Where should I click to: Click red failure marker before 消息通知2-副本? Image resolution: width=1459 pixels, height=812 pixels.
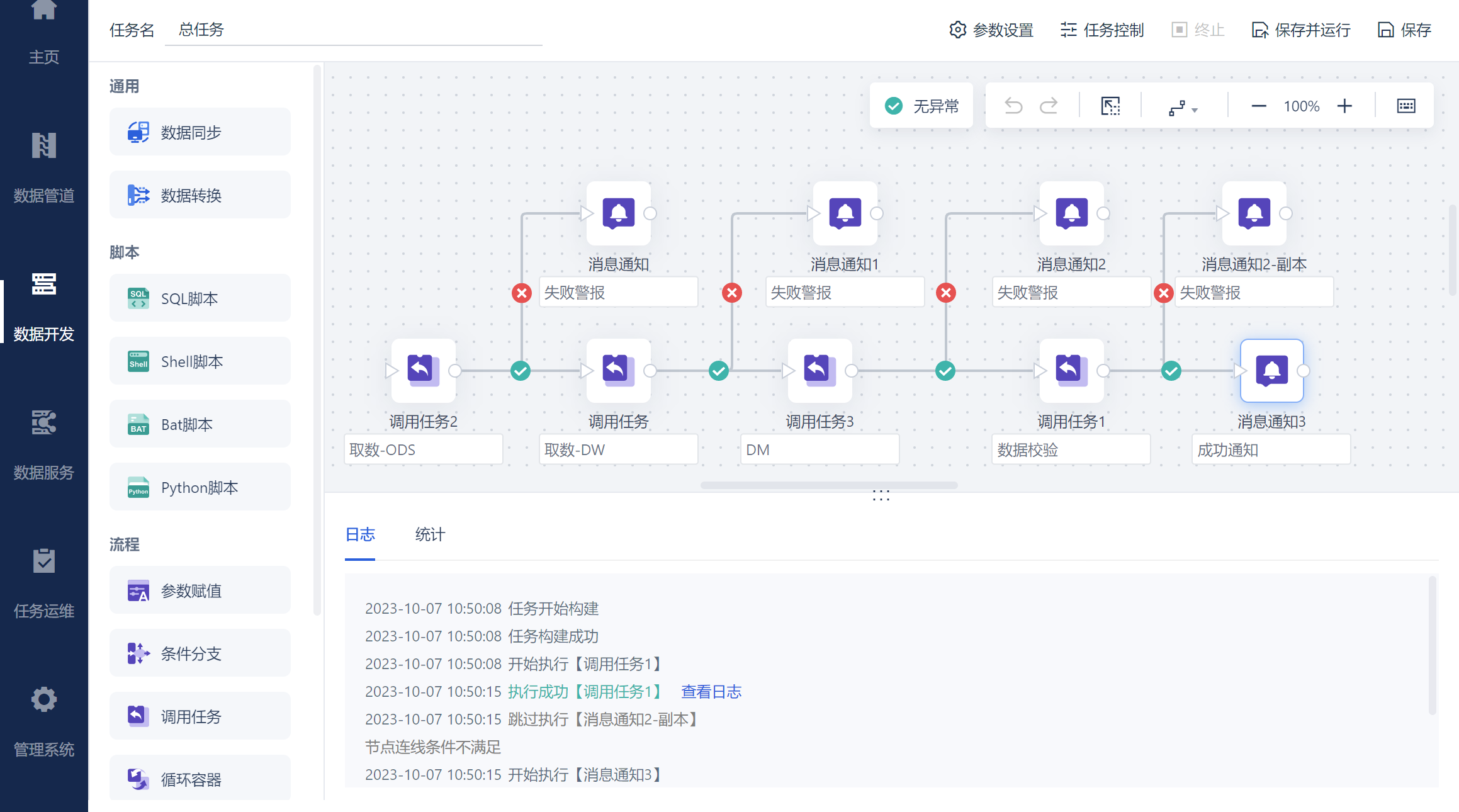(1163, 293)
